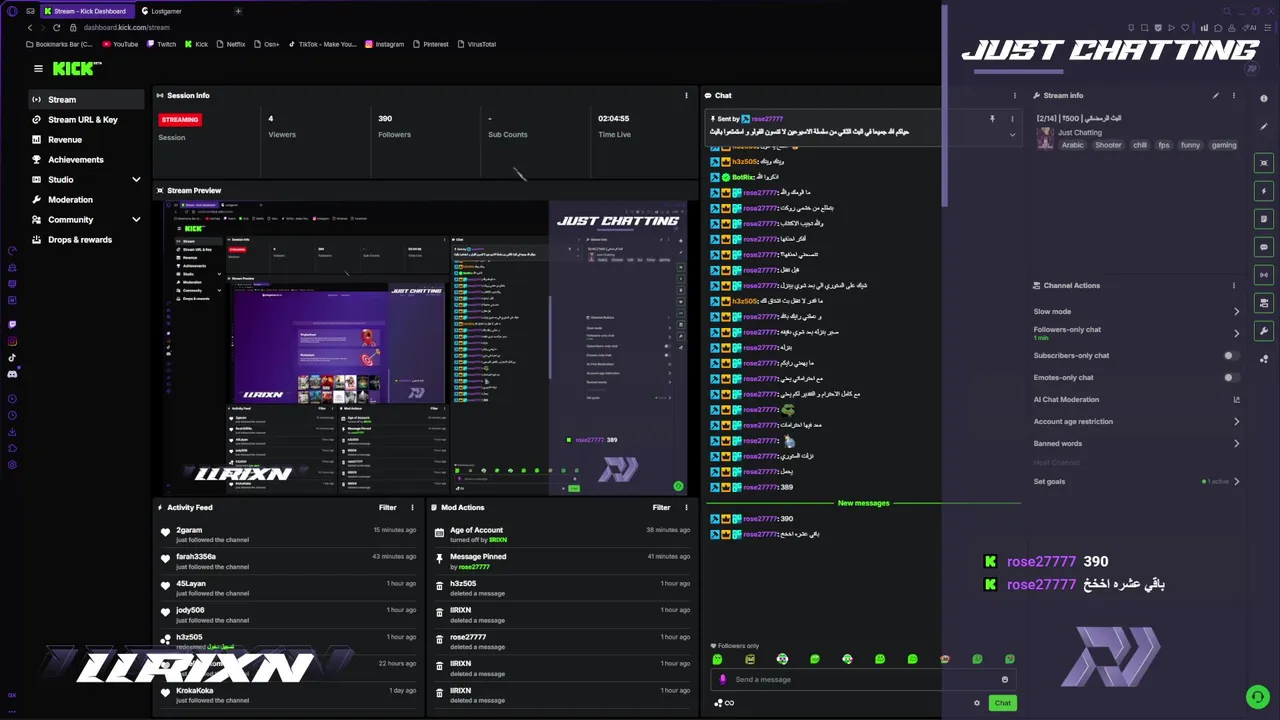
Task: Open the Kick hamburger menu
Action: (38, 69)
